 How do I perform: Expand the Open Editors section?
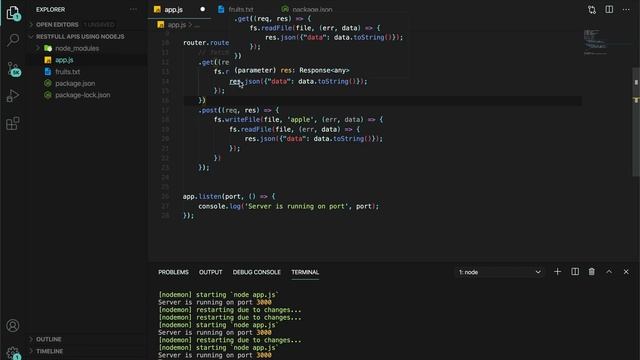coord(57,24)
